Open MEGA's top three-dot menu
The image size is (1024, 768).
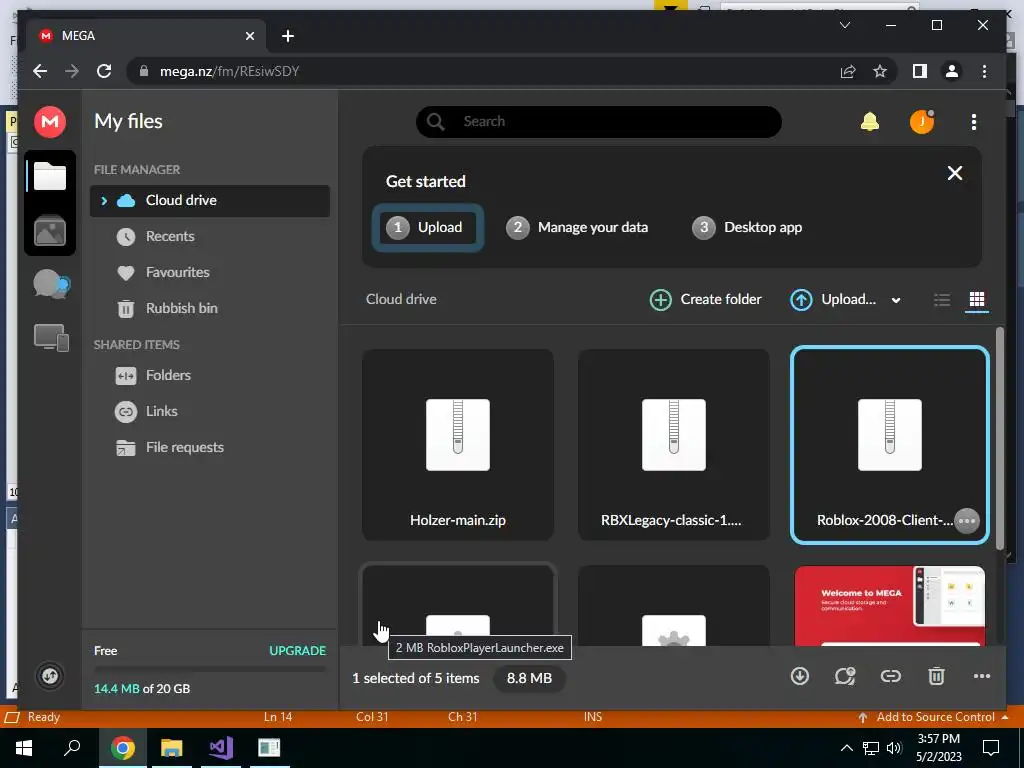tap(974, 121)
